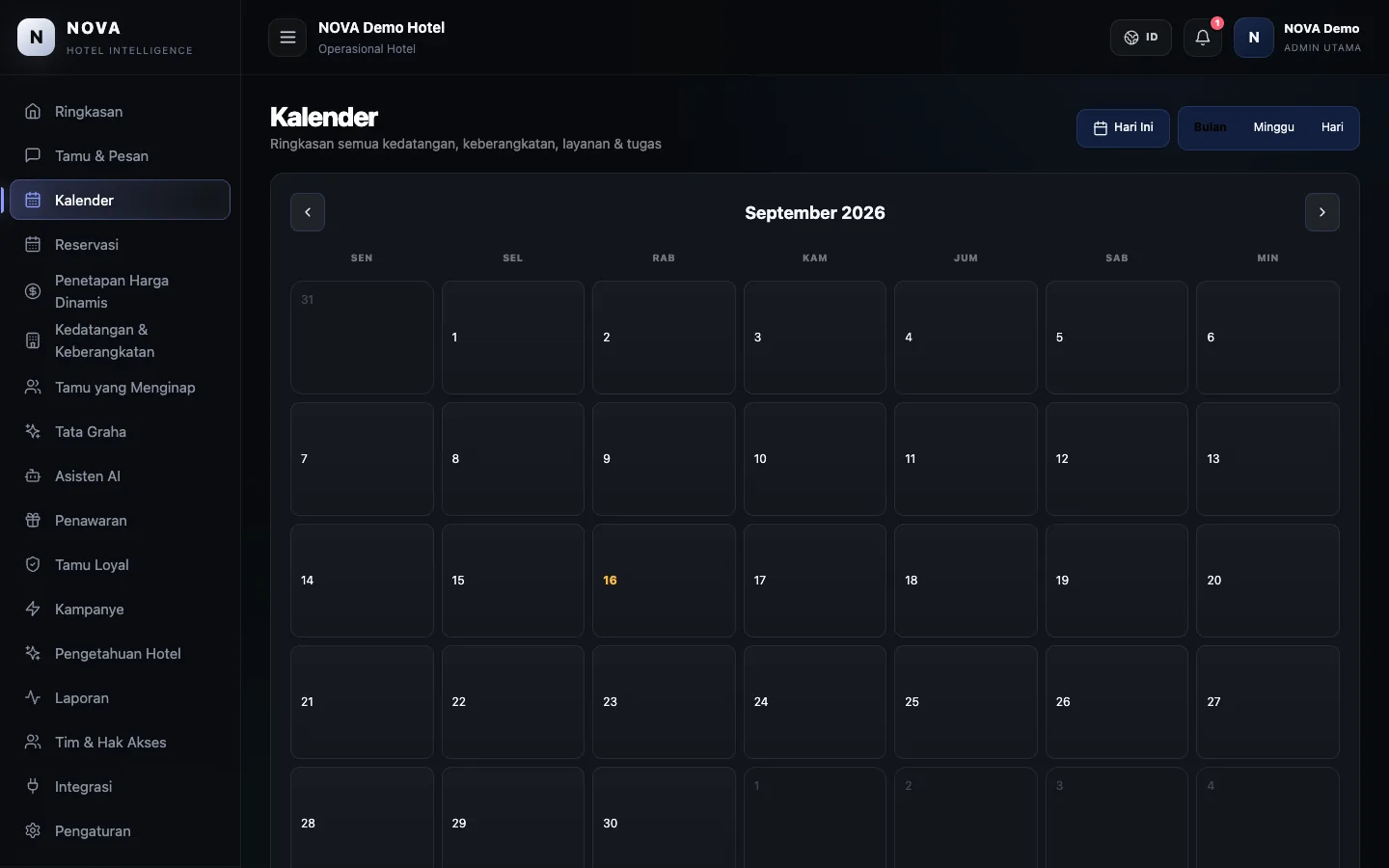Click the Penawaran gift icon
Screen dimensions: 1389x868
point(33,521)
